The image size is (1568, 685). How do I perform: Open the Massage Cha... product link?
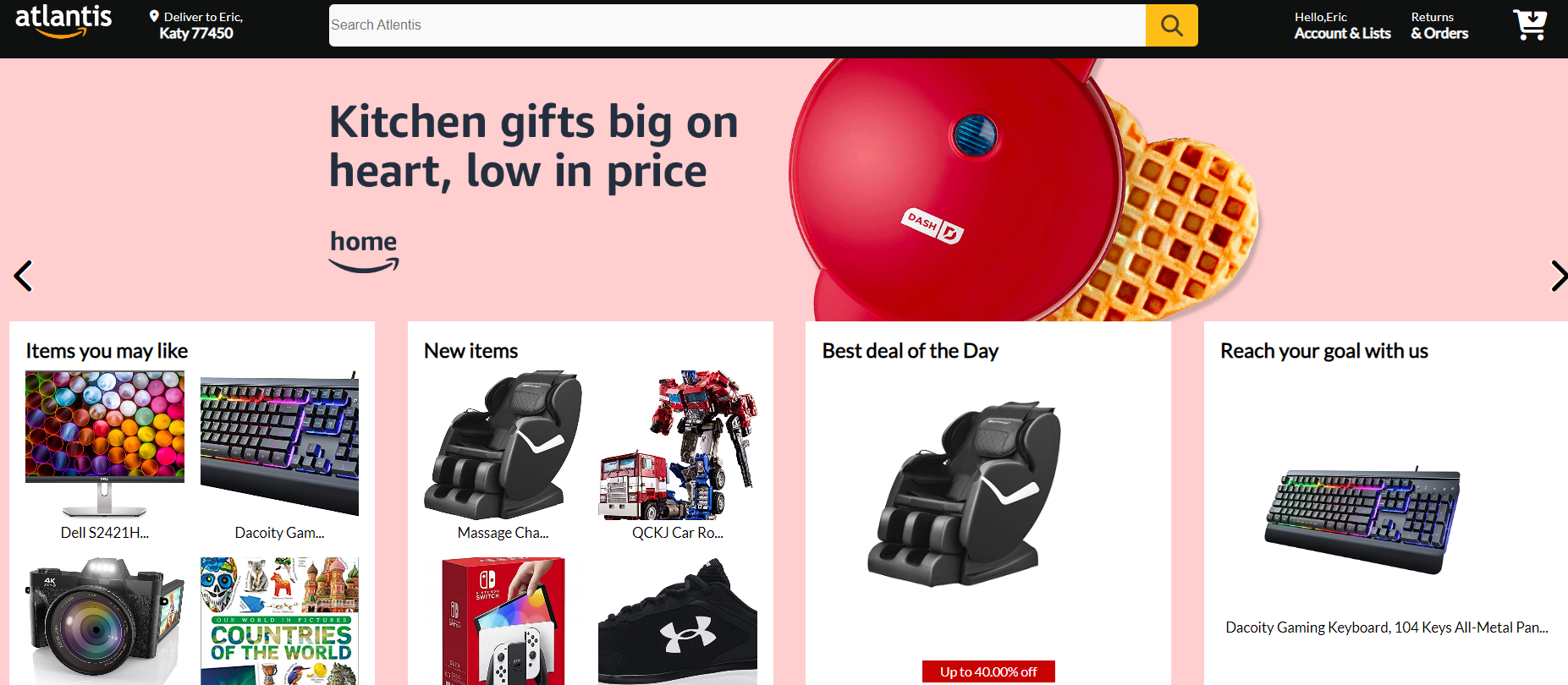pos(503,533)
